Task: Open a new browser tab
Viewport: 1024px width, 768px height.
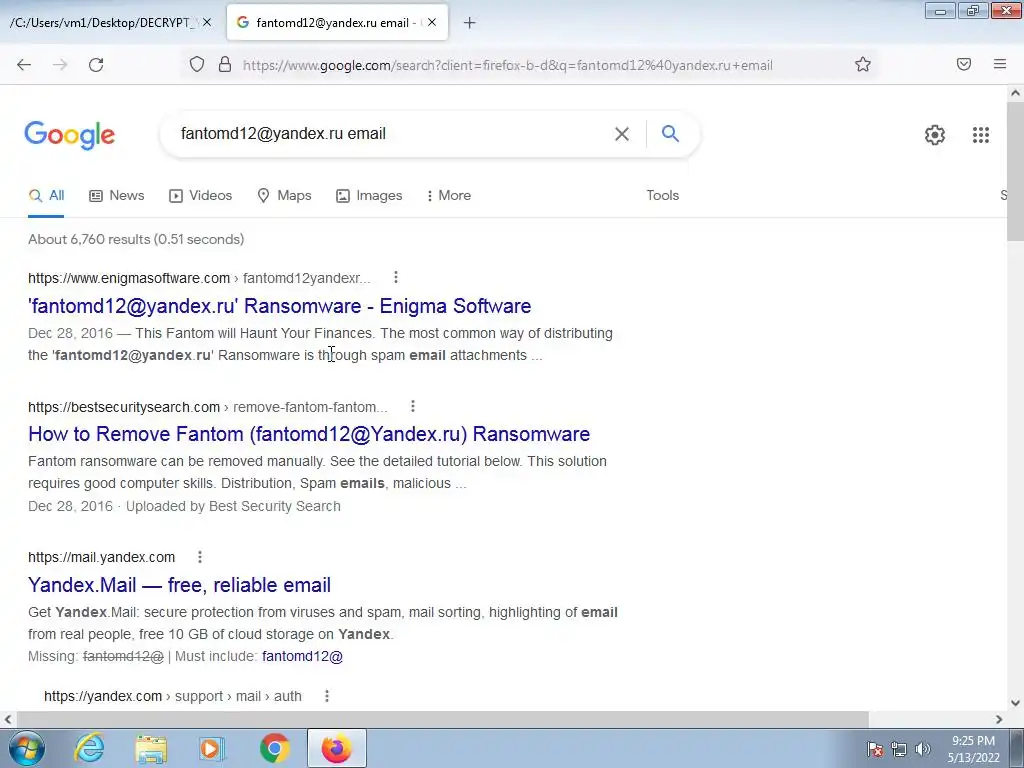Action: 470,23
